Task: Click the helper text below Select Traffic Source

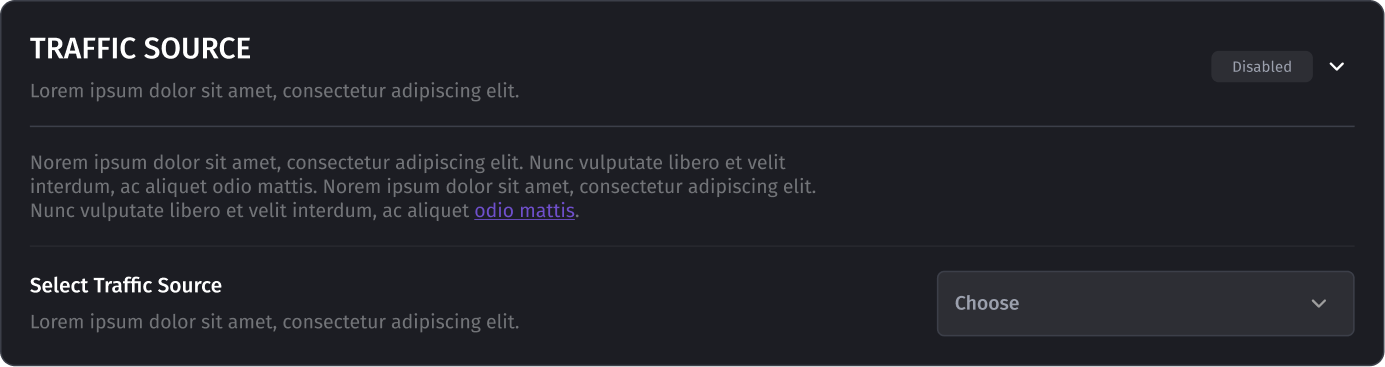Action: [x=274, y=322]
